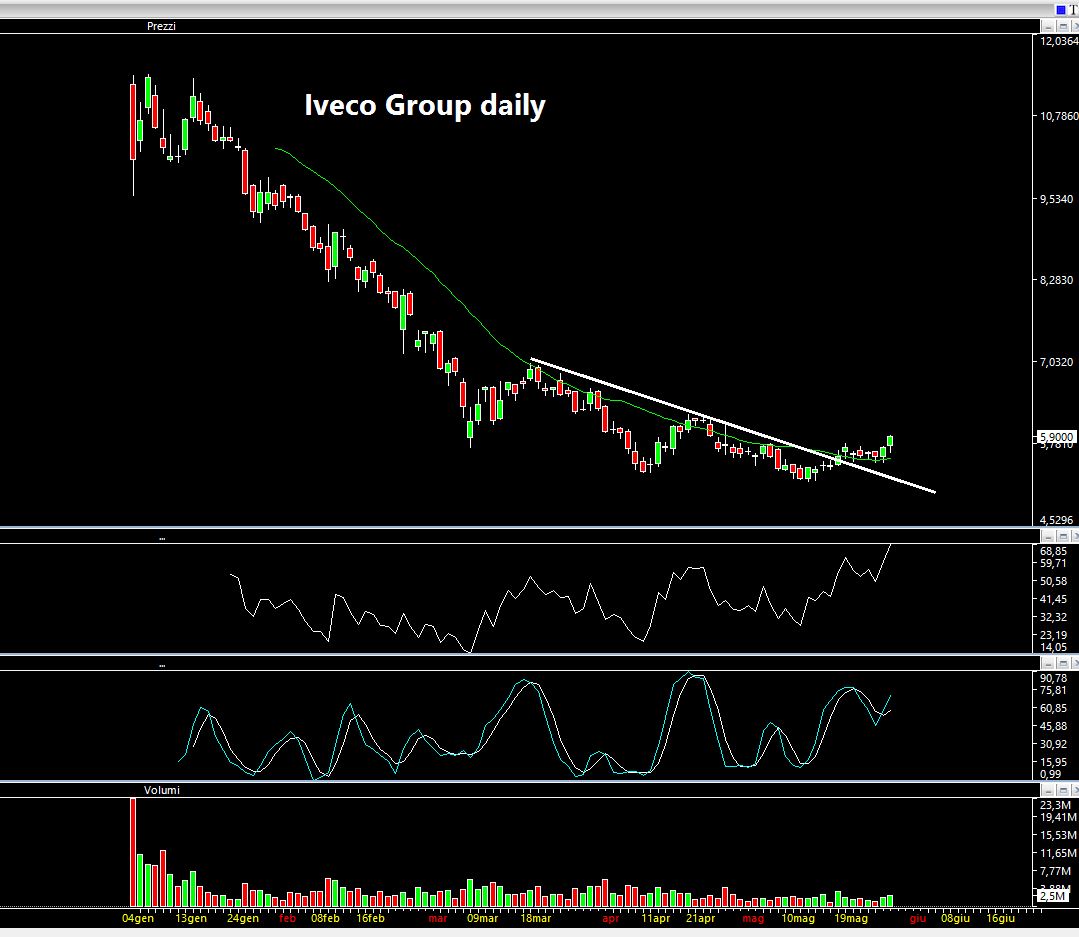Click the 4,5296 price axis value
The height and width of the screenshot is (937, 1079).
click(x=1056, y=520)
